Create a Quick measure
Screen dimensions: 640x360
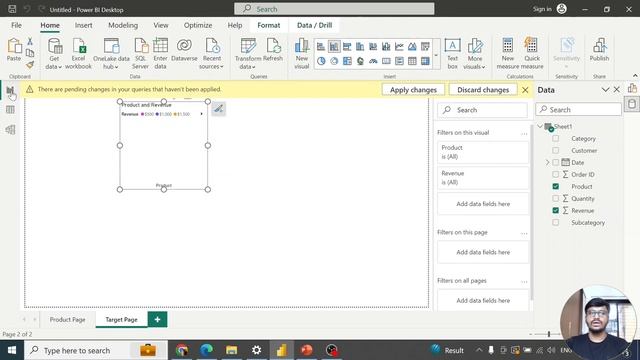click(532, 53)
